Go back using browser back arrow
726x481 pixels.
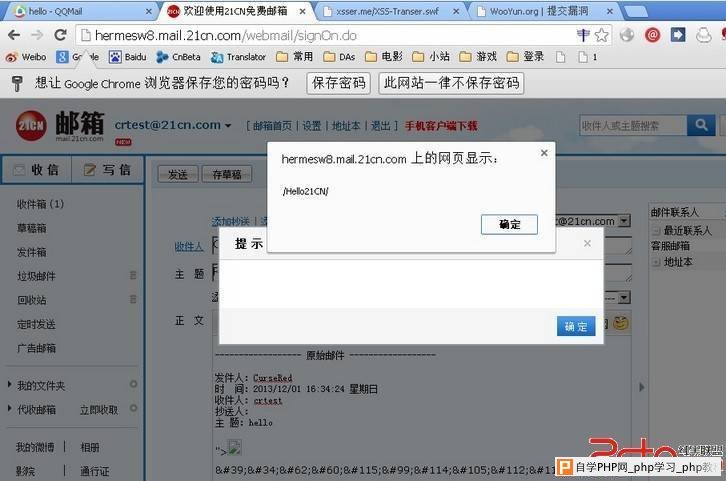coord(14,35)
